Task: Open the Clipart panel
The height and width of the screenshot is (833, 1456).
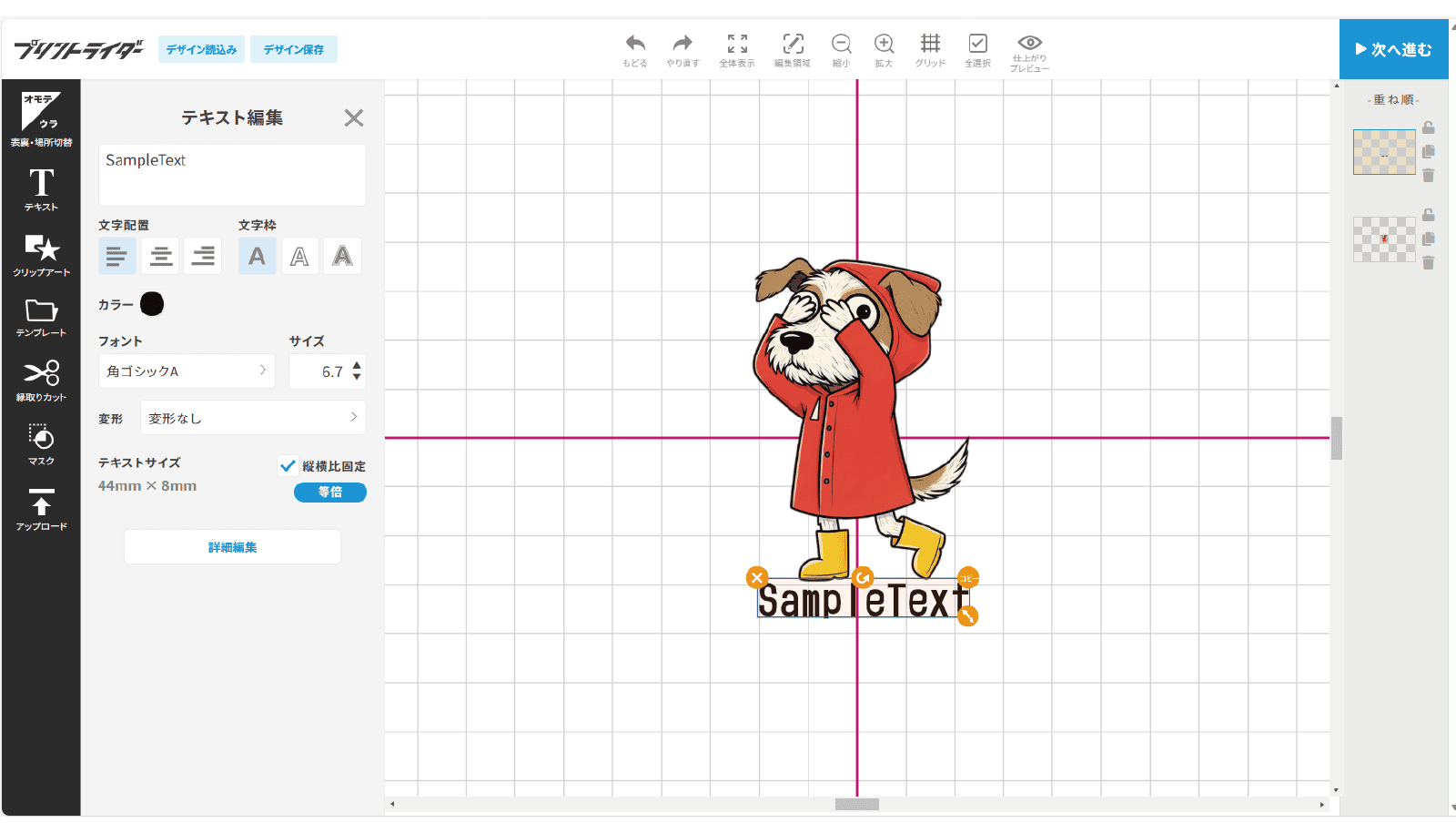Action: pos(41,255)
